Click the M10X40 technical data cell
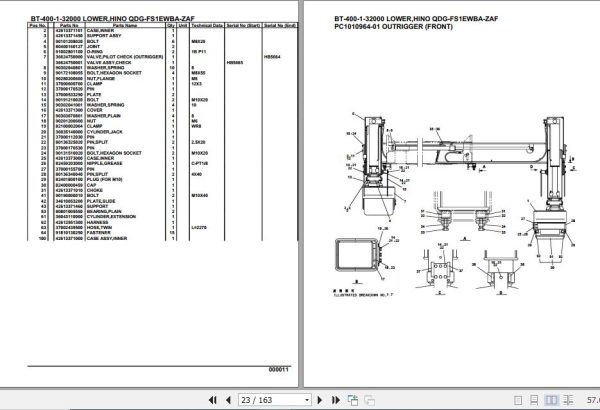 200,196
